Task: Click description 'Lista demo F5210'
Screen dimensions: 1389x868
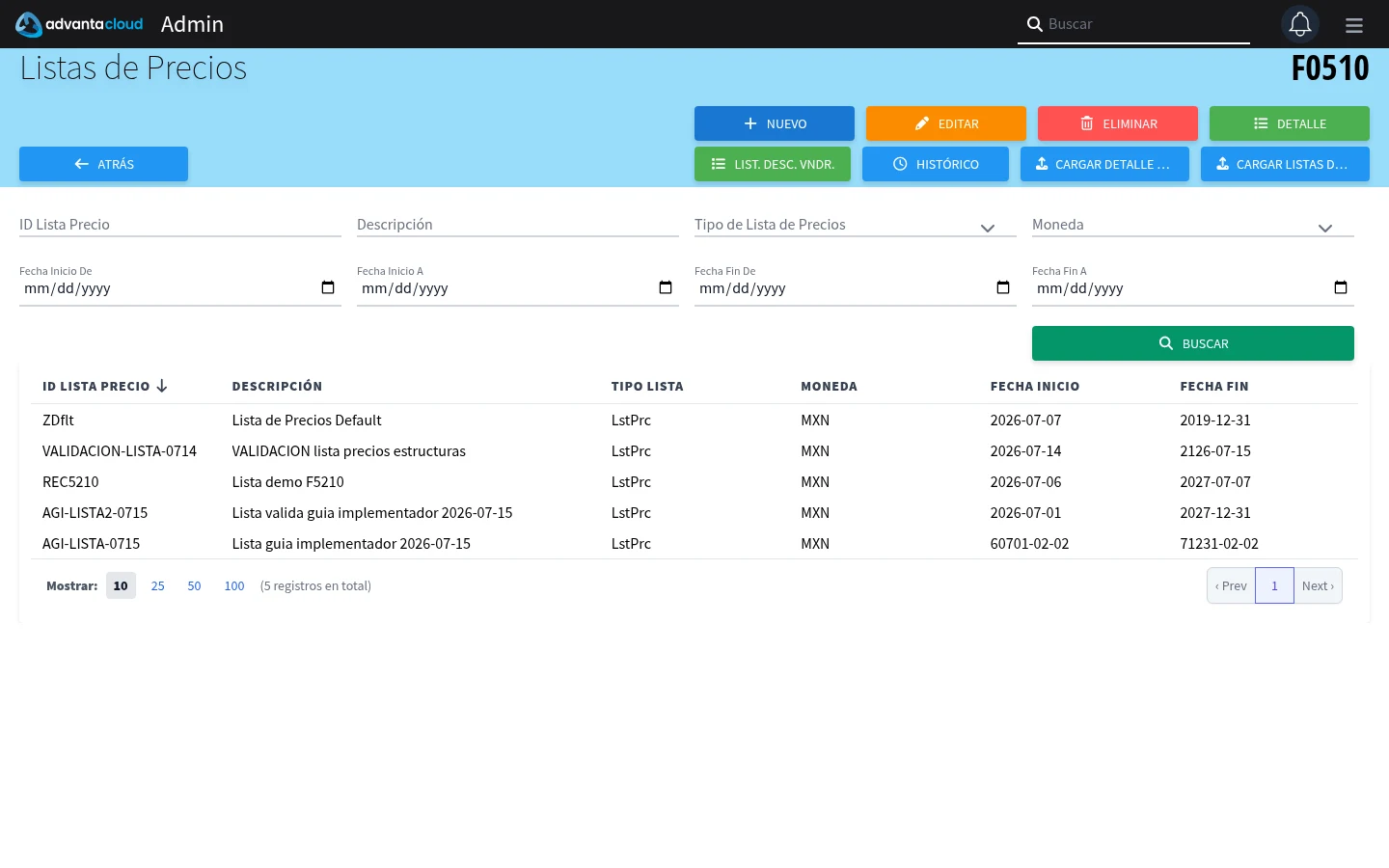Action: (287, 481)
